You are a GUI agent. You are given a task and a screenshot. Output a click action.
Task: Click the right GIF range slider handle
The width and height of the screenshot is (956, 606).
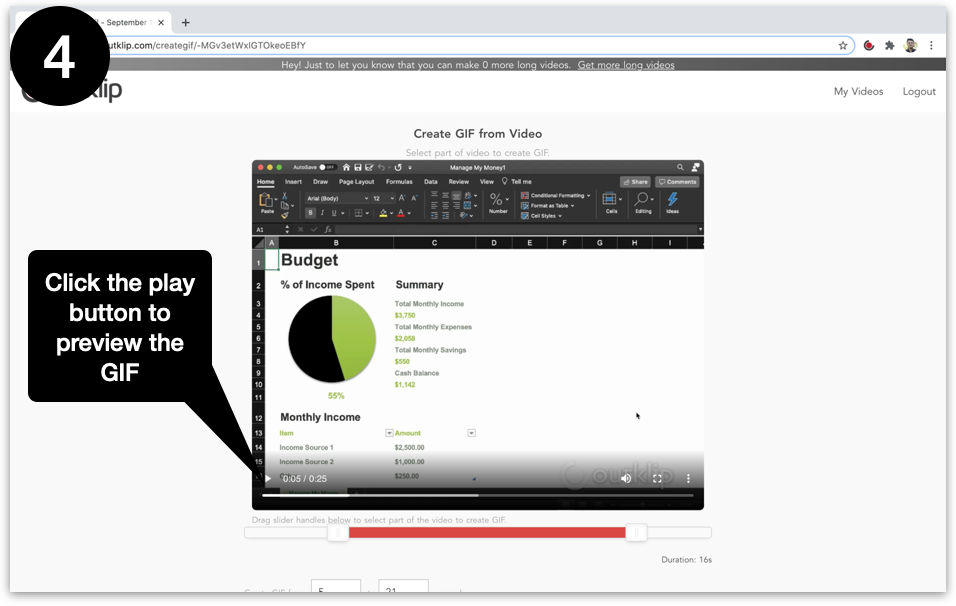pyautogui.click(x=636, y=532)
